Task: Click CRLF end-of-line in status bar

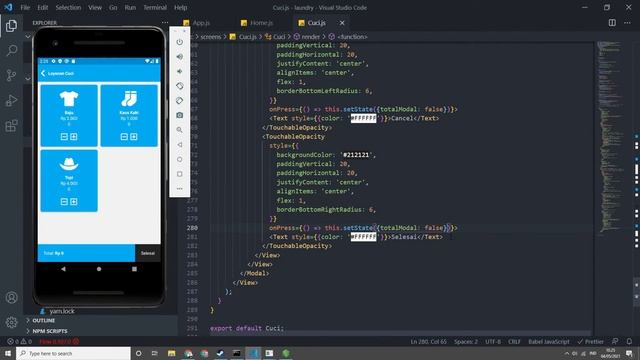Action: [514, 342]
